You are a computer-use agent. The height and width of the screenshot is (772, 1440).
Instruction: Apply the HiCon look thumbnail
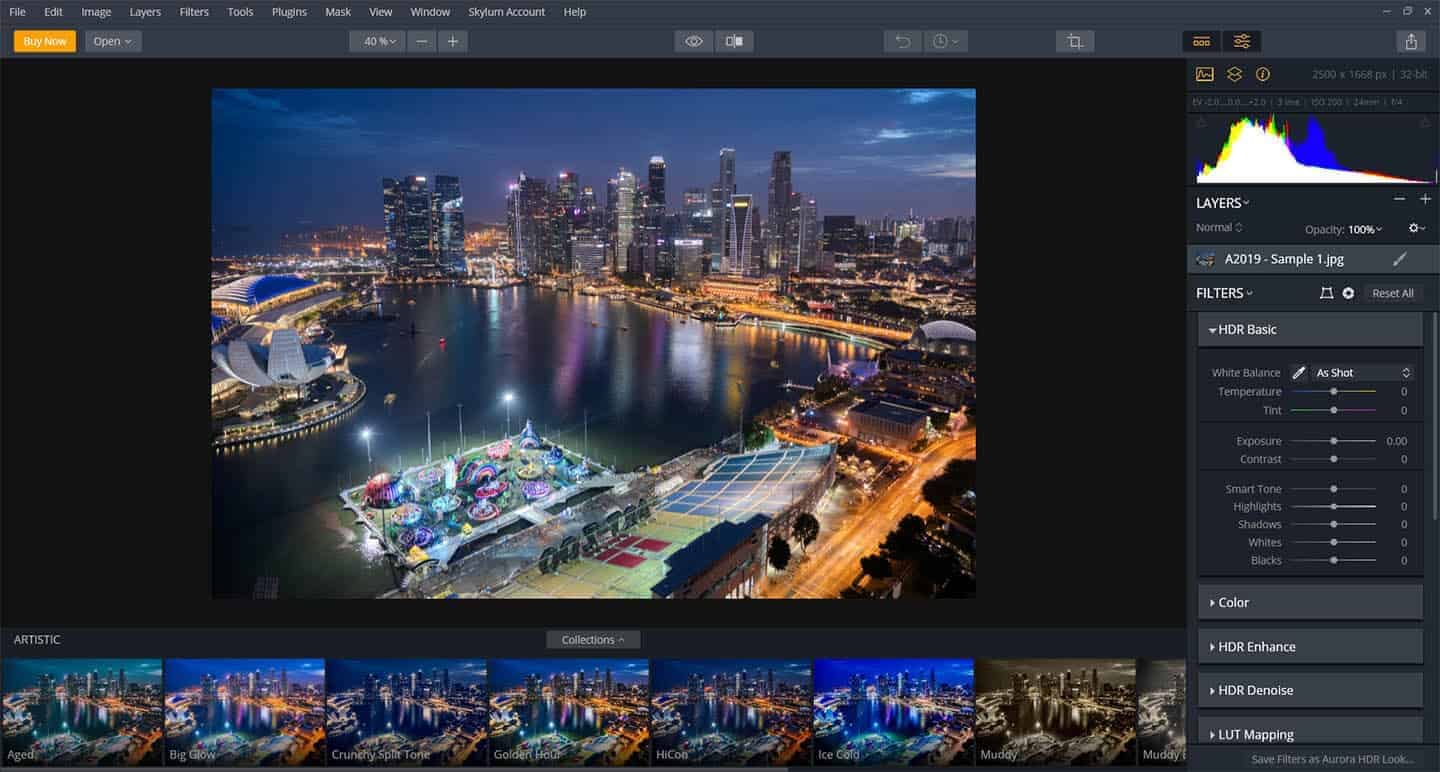pyautogui.click(x=730, y=712)
